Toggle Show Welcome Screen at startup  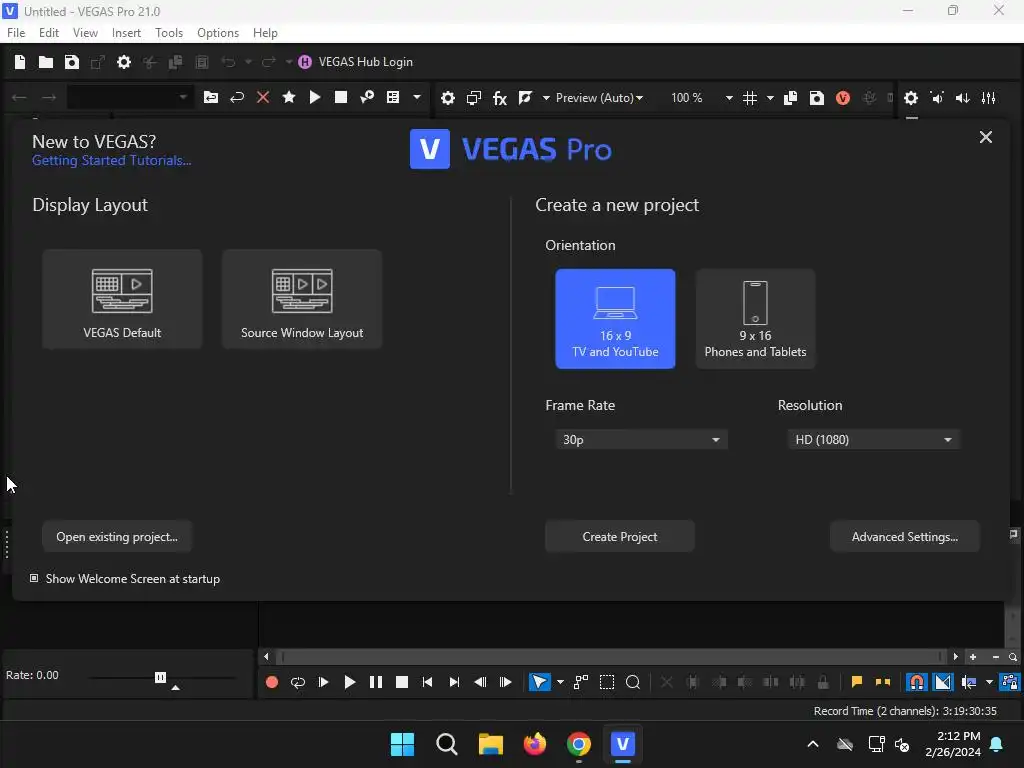coord(34,579)
